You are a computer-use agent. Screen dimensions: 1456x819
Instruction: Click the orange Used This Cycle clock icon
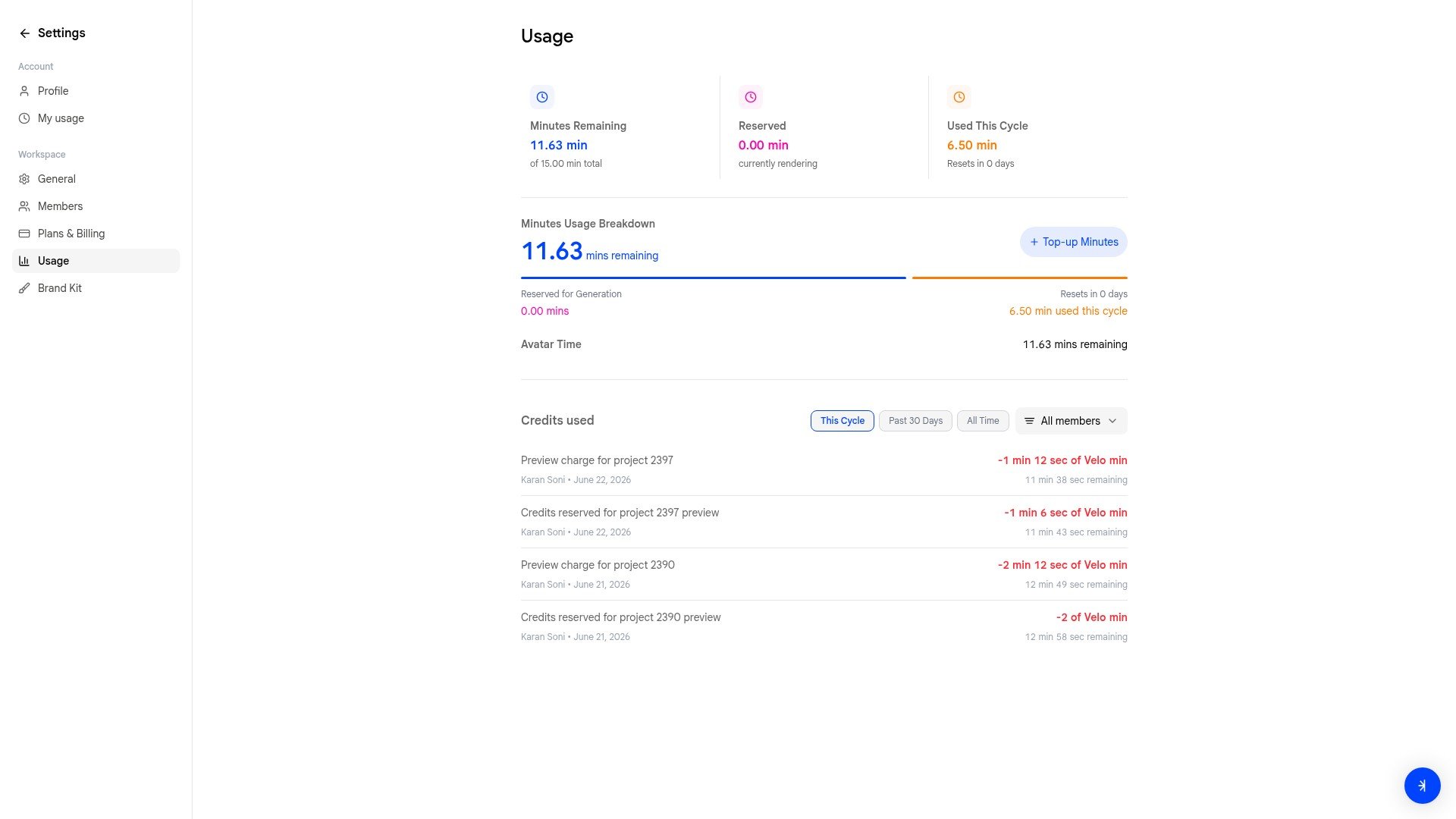click(x=959, y=97)
